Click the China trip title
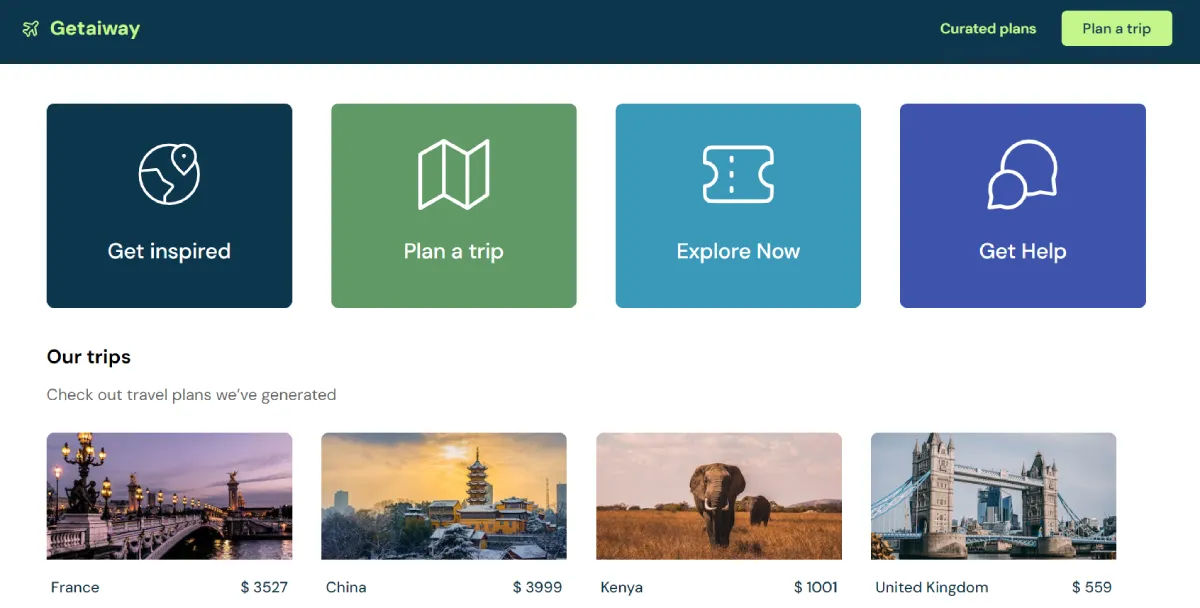Image resolution: width=1200 pixels, height=608 pixels. pos(346,587)
